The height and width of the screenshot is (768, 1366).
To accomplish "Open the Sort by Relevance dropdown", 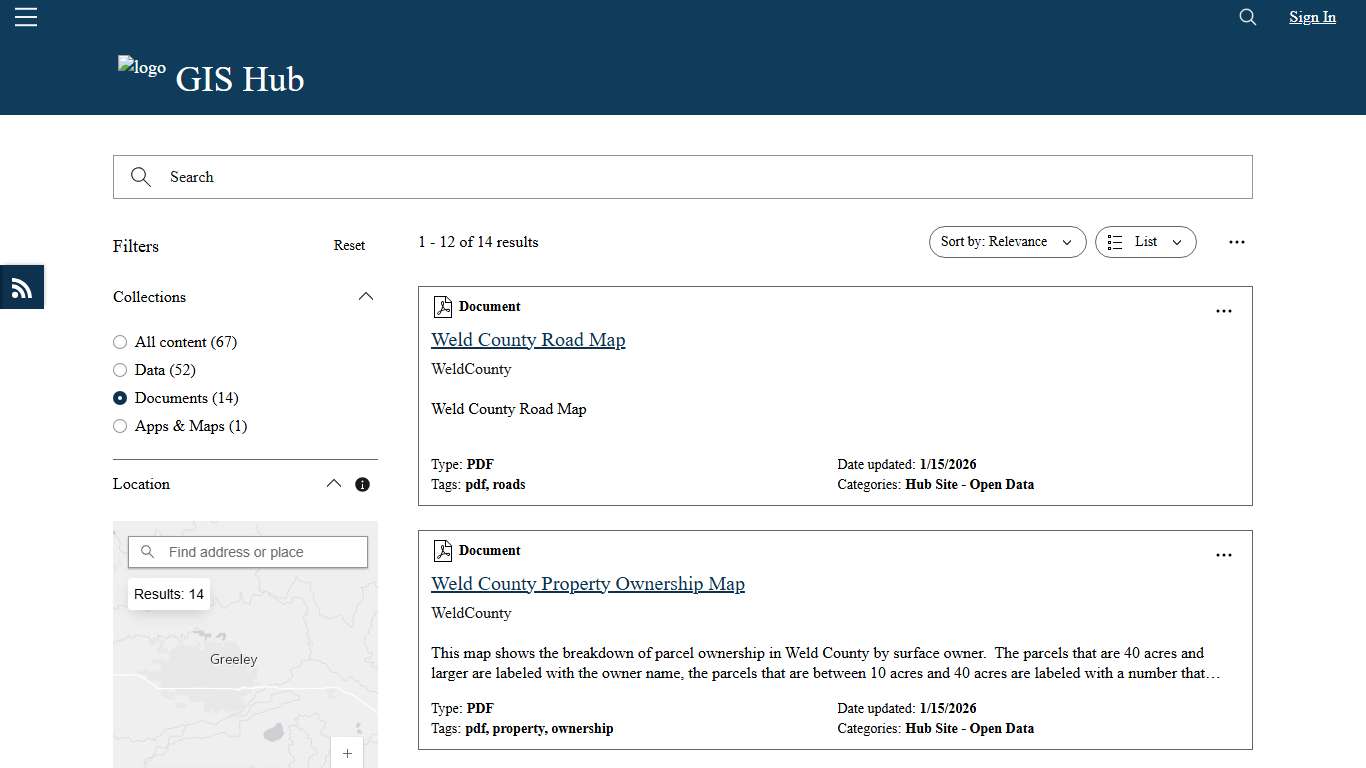I will (x=1007, y=242).
